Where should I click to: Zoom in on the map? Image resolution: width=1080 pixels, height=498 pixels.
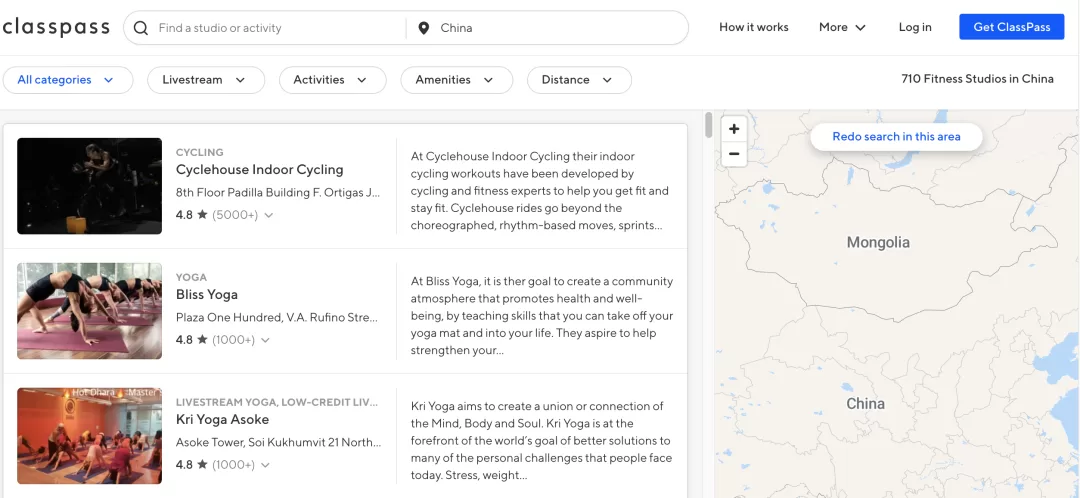pos(734,128)
